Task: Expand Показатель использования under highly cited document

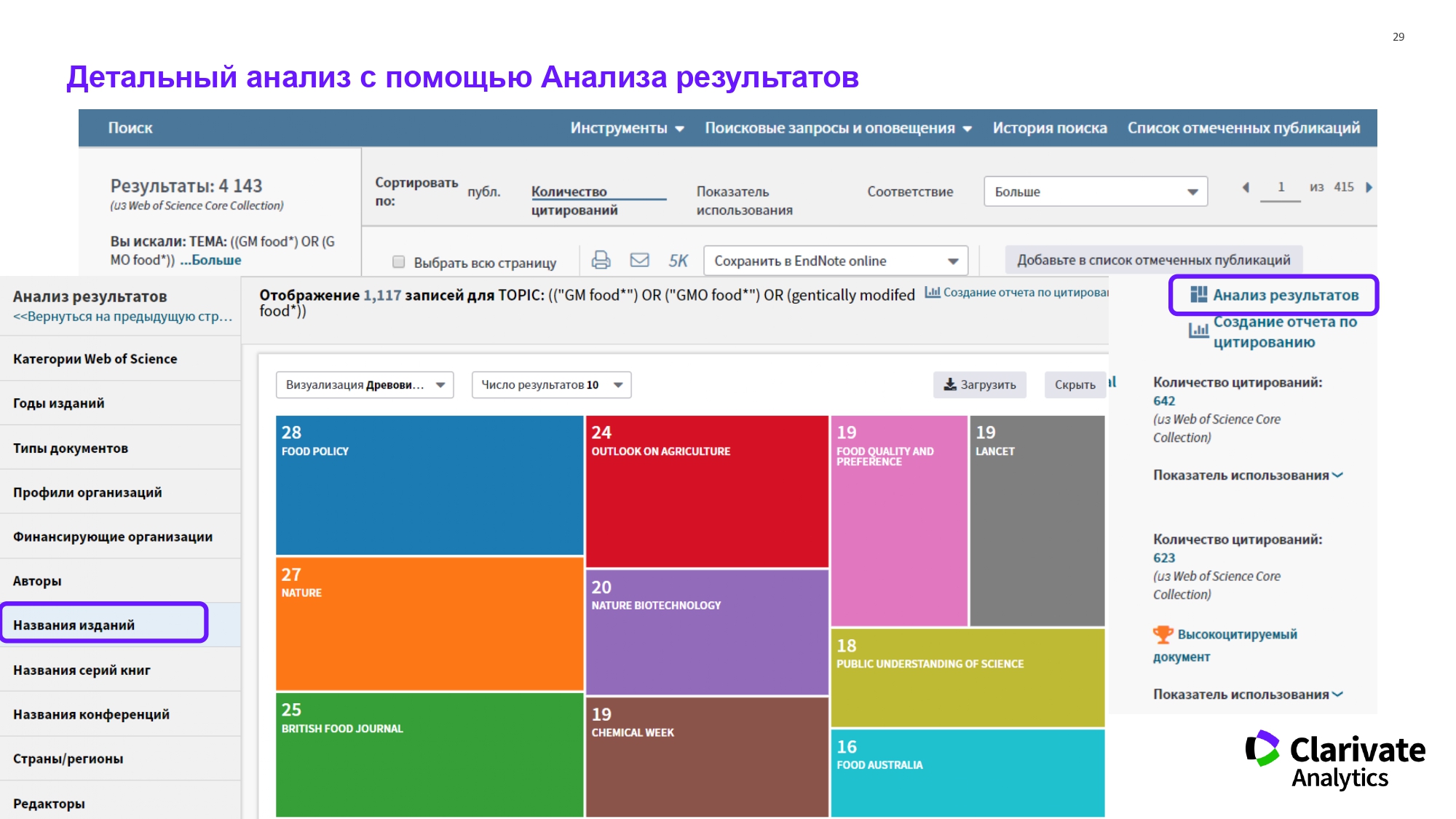Action: [1248, 695]
